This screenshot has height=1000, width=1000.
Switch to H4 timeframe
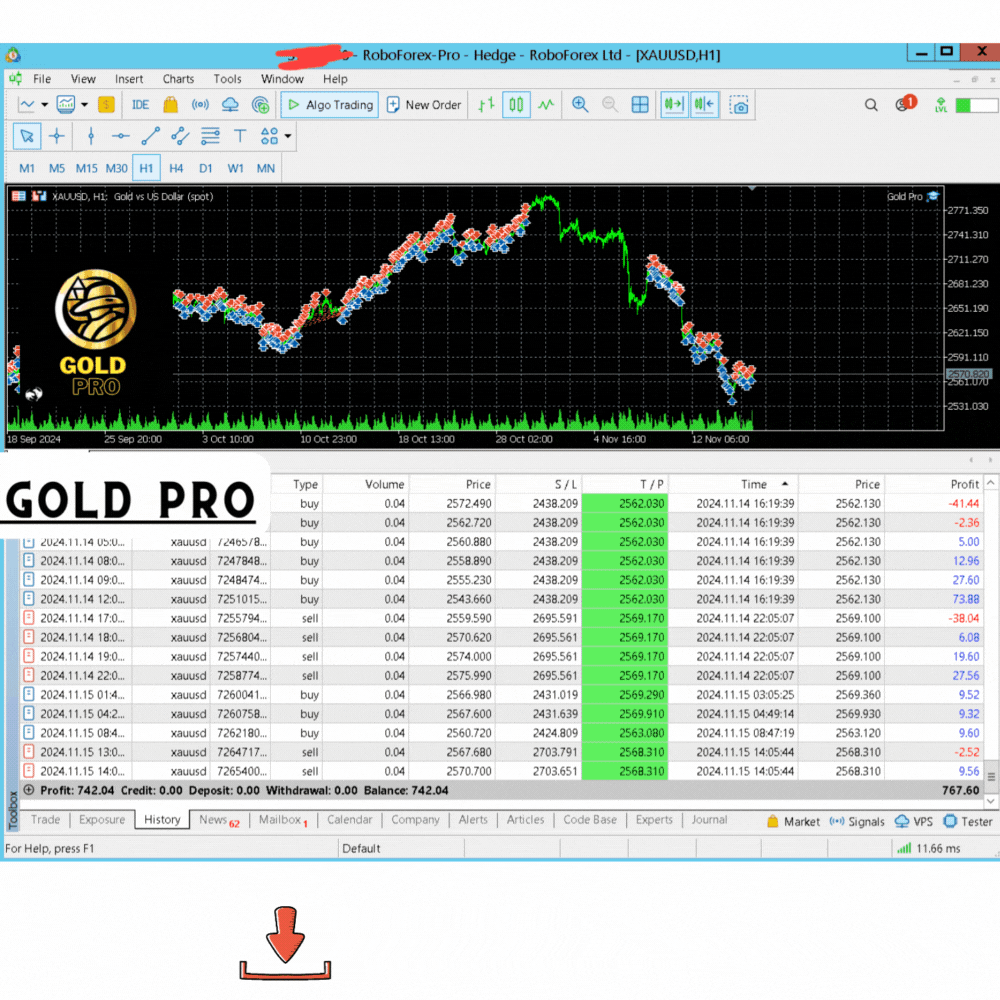[176, 168]
